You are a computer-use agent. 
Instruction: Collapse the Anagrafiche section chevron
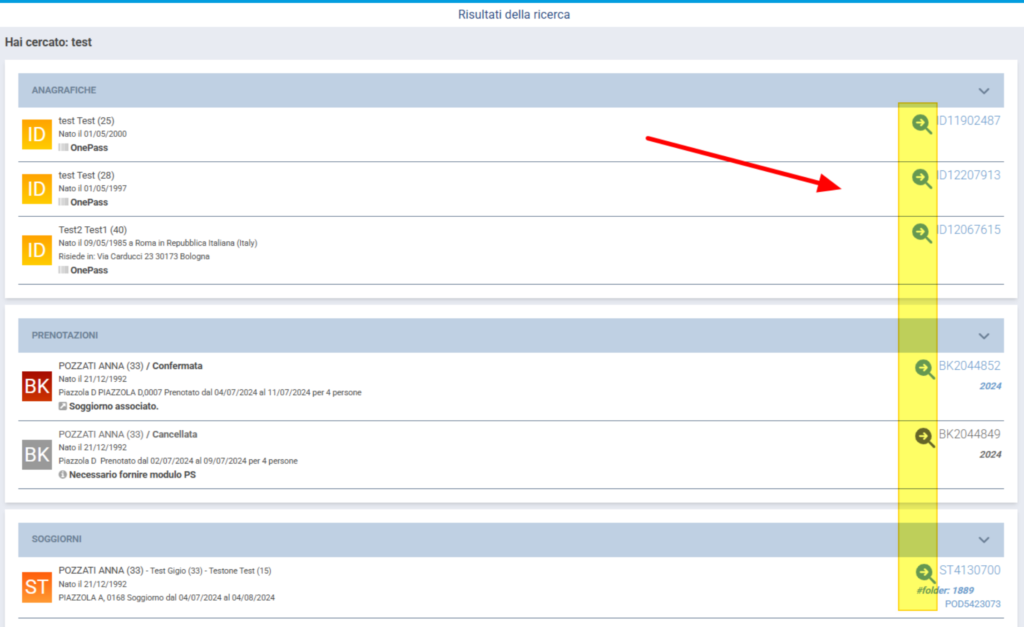click(984, 91)
